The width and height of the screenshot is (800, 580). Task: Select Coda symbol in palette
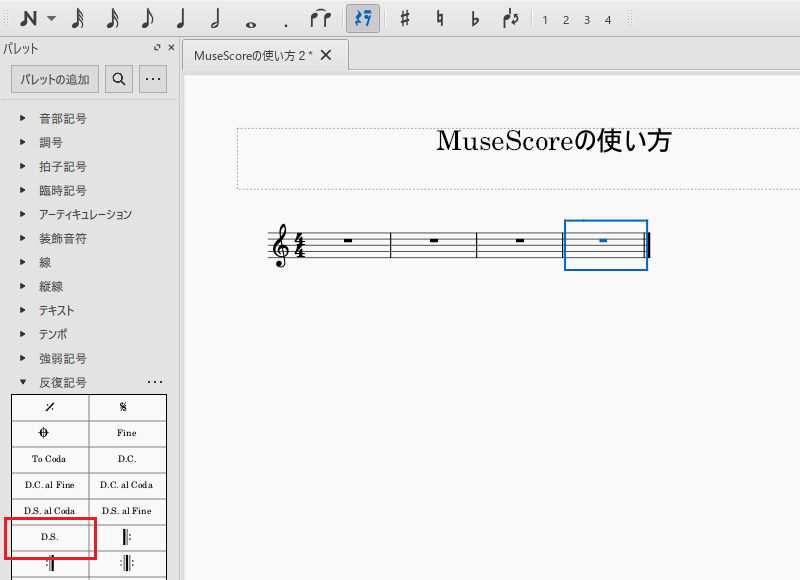[x=50, y=433]
